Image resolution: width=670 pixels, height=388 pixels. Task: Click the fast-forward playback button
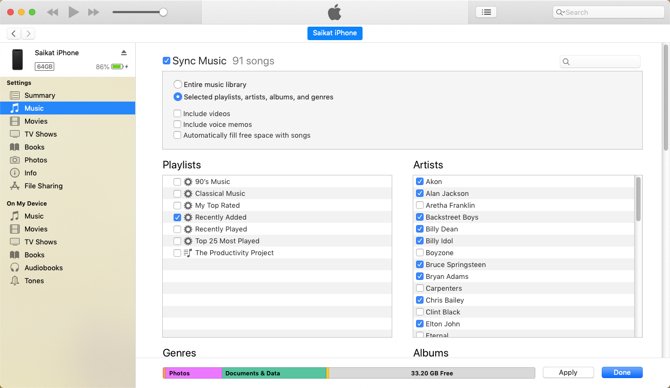point(94,12)
